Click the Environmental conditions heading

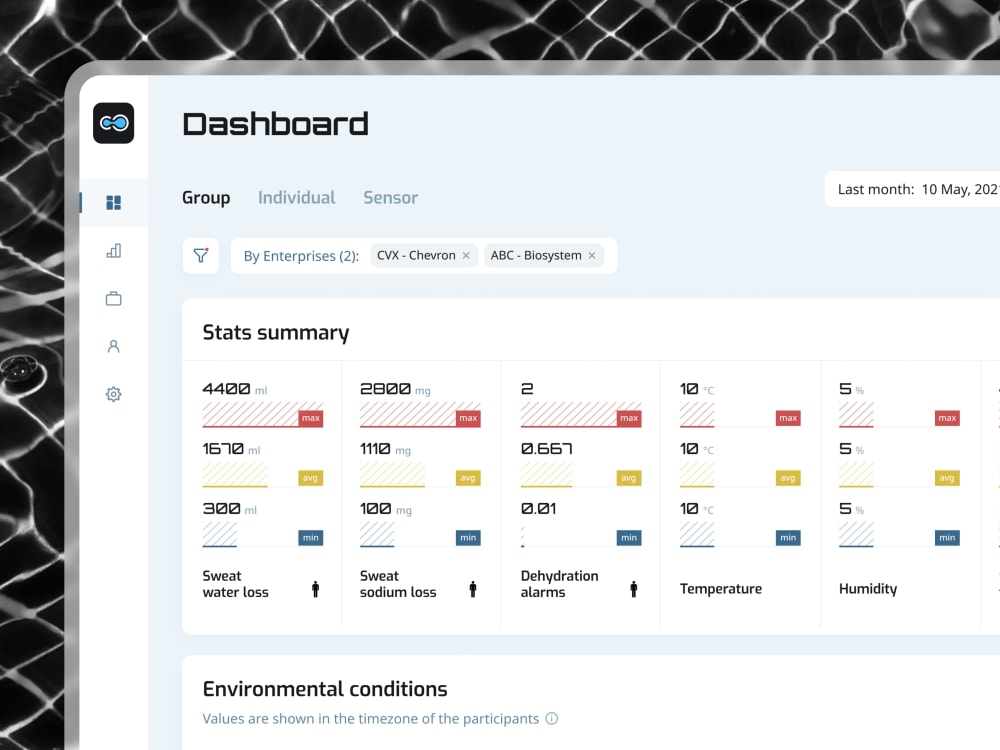click(325, 689)
